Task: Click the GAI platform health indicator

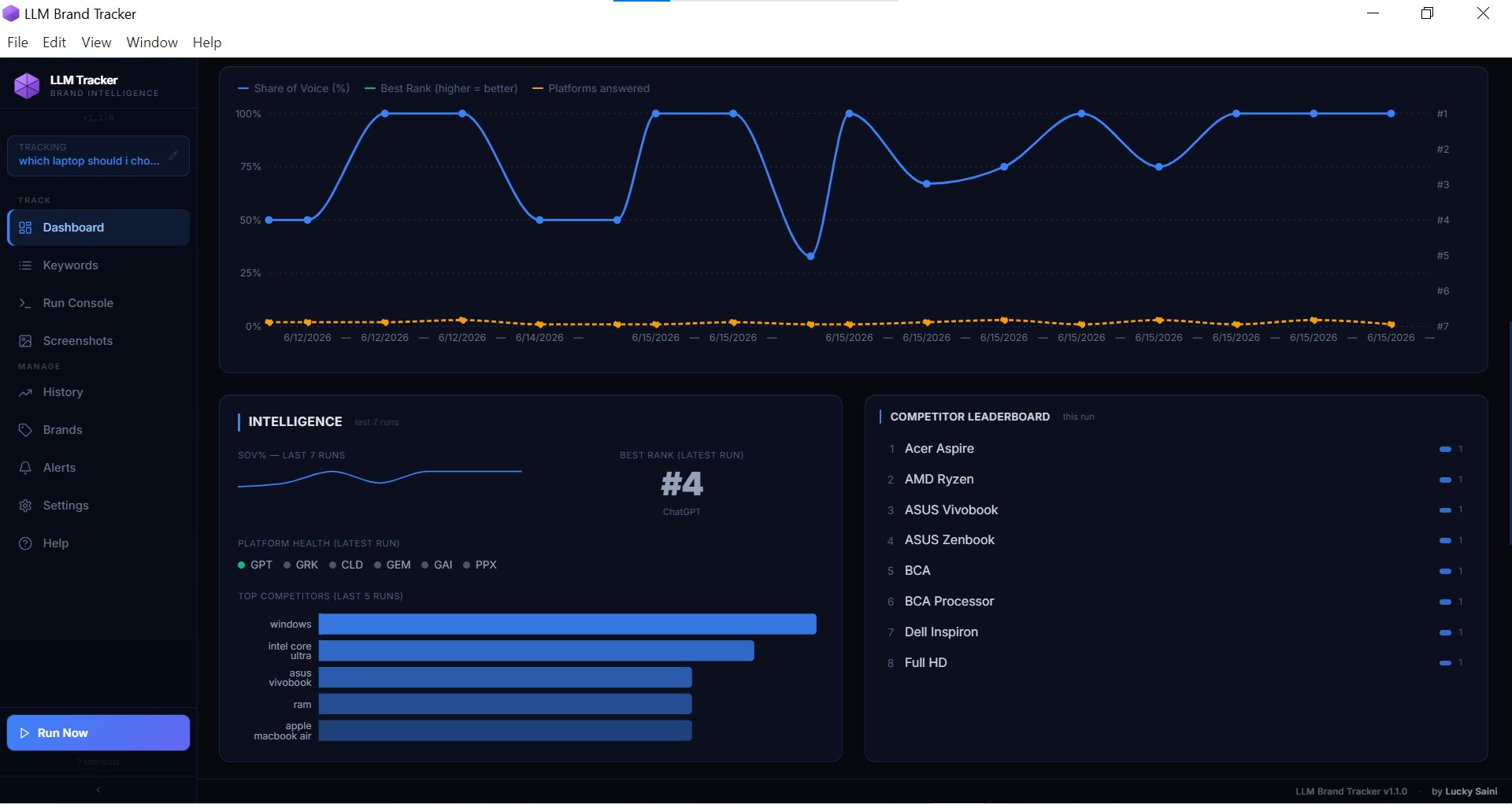Action: (x=437, y=565)
